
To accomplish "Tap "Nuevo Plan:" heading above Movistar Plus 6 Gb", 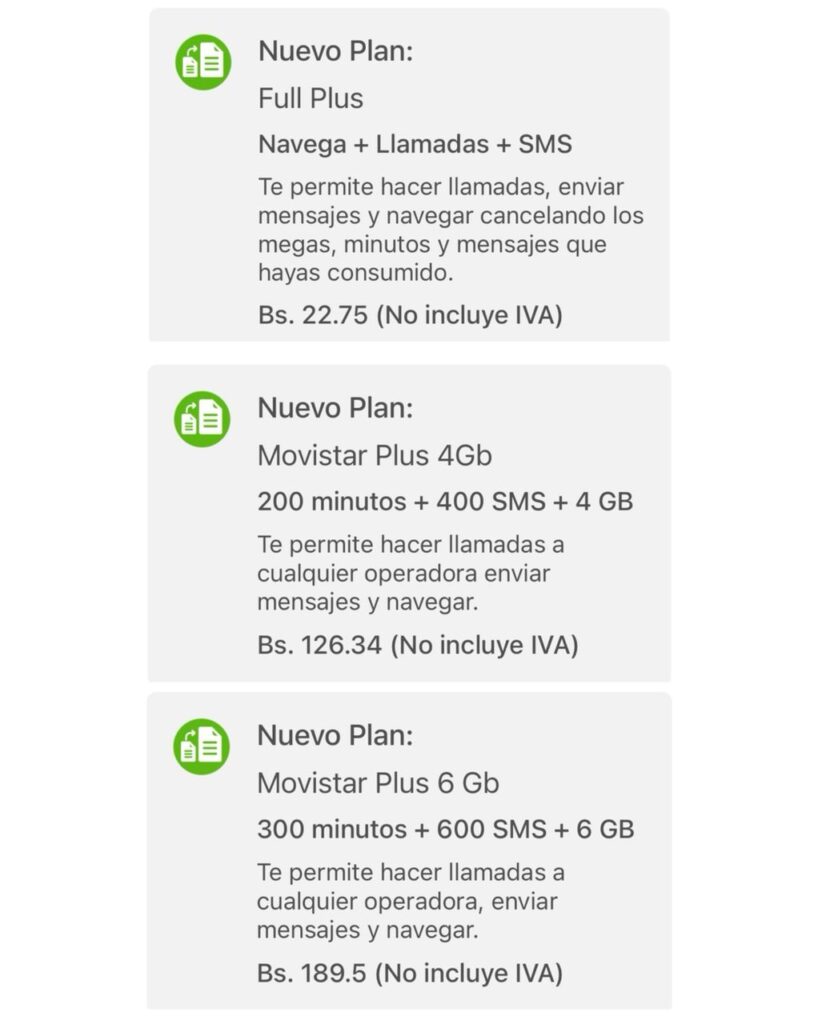I will point(336,736).
